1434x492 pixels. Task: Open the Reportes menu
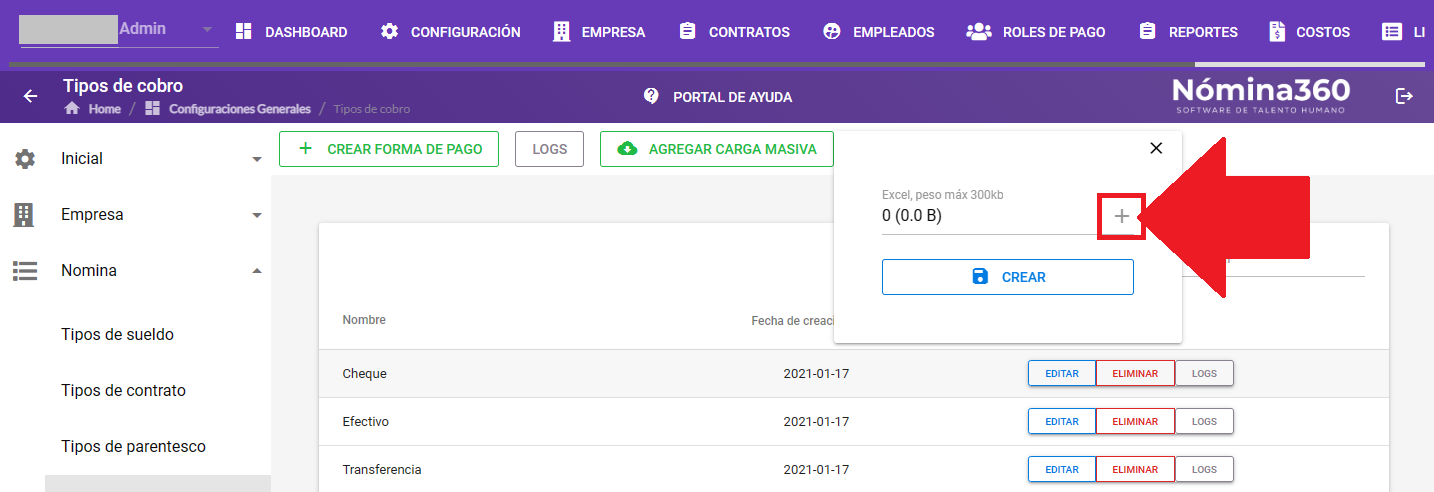(1188, 32)
